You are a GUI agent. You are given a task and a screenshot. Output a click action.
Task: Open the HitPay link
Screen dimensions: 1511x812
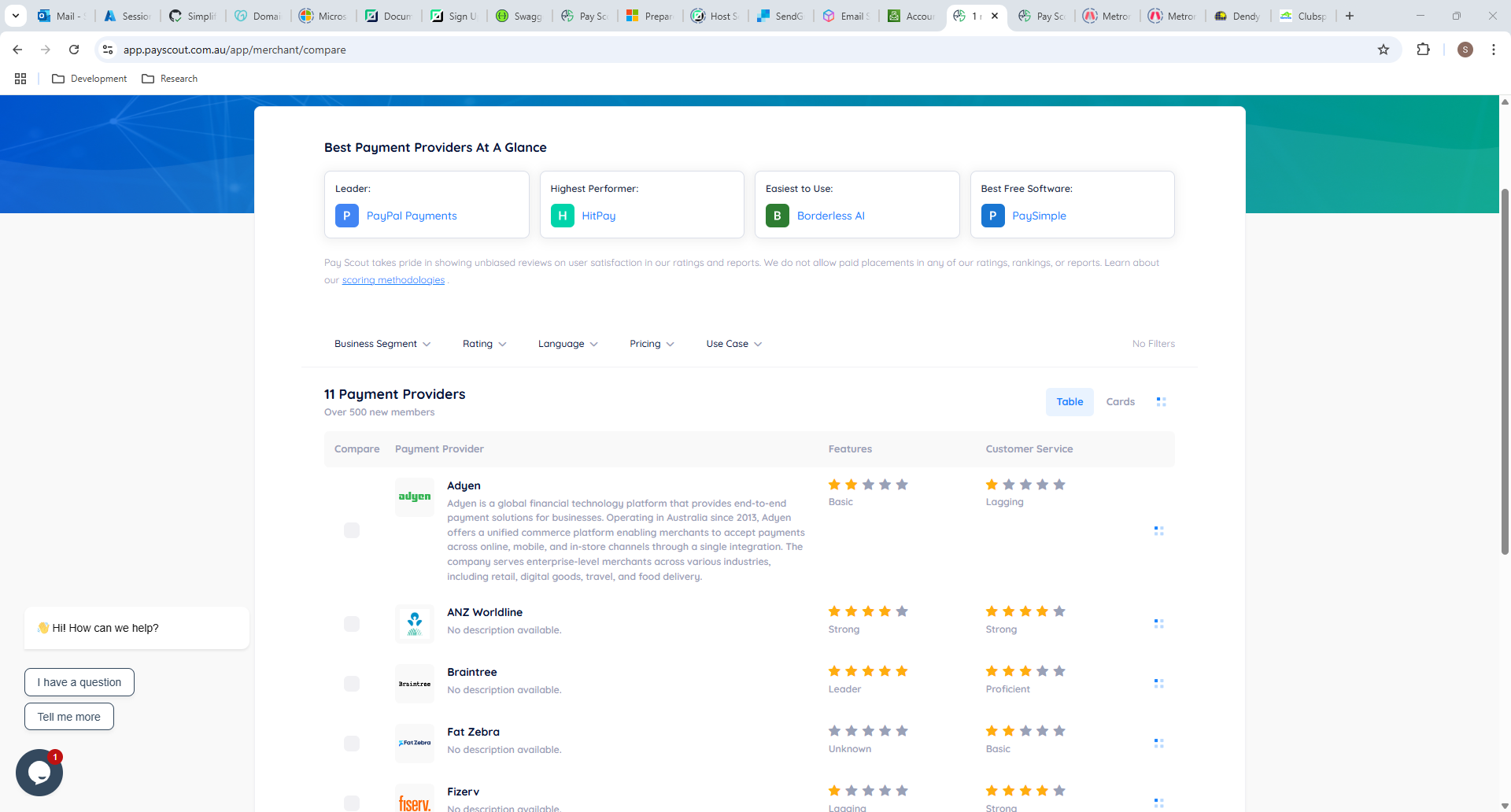click(599, 216)
